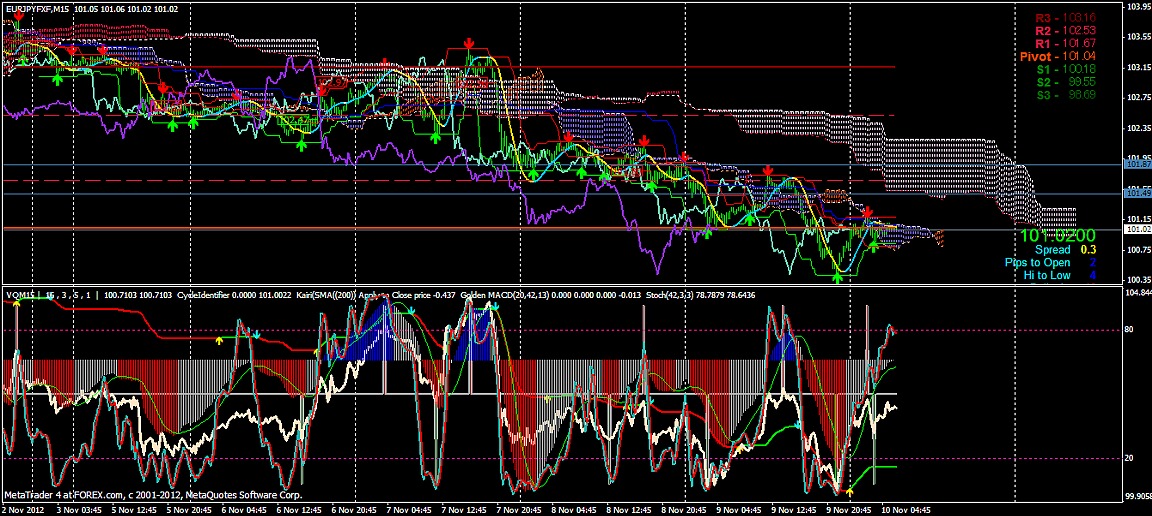Select the Spread 0.3 readout
The width and height of the screenshot is (1152, 516).
pos(1066,249)
